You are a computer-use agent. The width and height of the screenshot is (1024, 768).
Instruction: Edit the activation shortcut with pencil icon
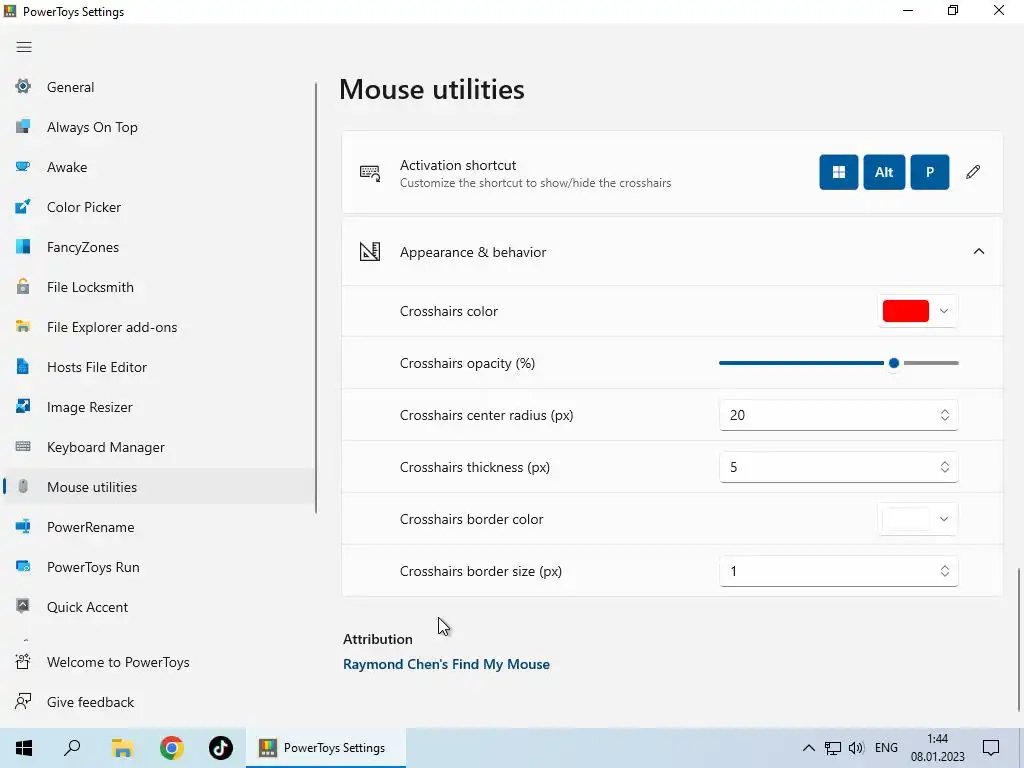[x=973, y=172]
